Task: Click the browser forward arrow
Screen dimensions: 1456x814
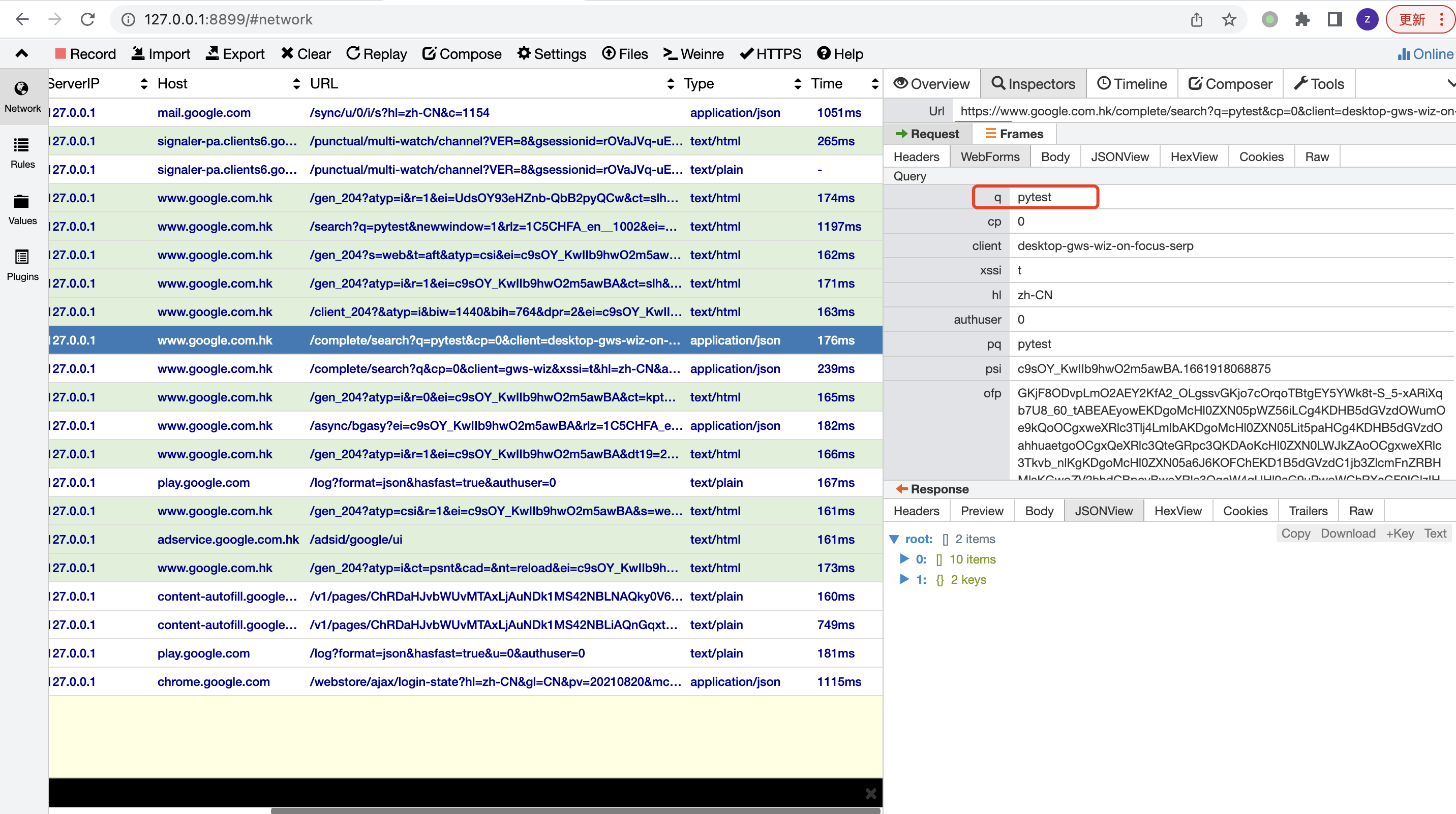Action: click(55, 19)
